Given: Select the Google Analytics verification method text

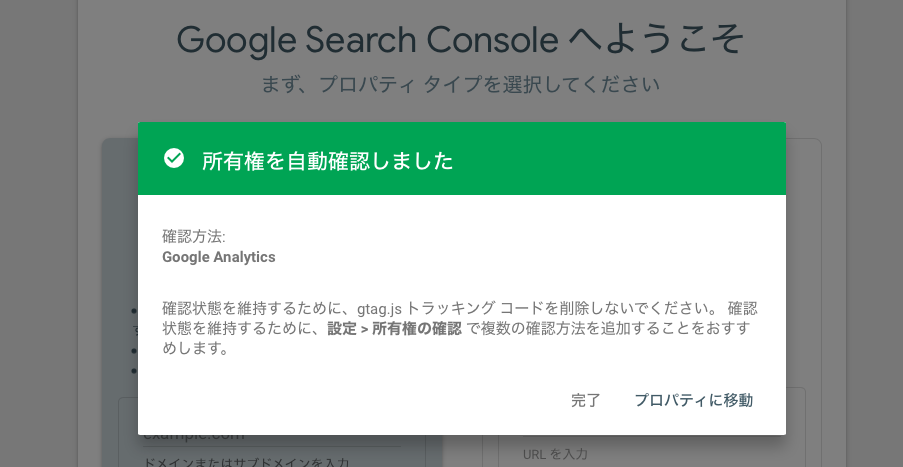Looking at the screenshot, I should (218, 257).
